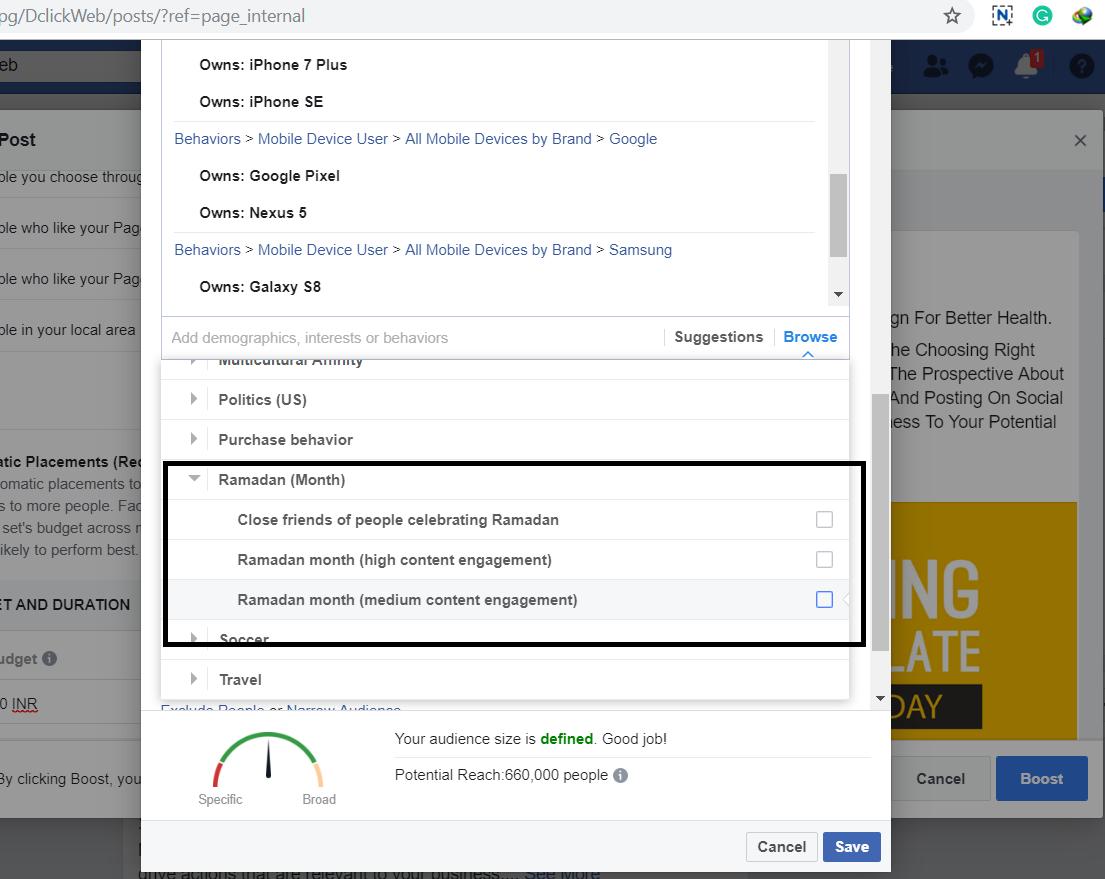Click the yellow post image preview
The image size is (1105, 879).
[x=984, y=620]
